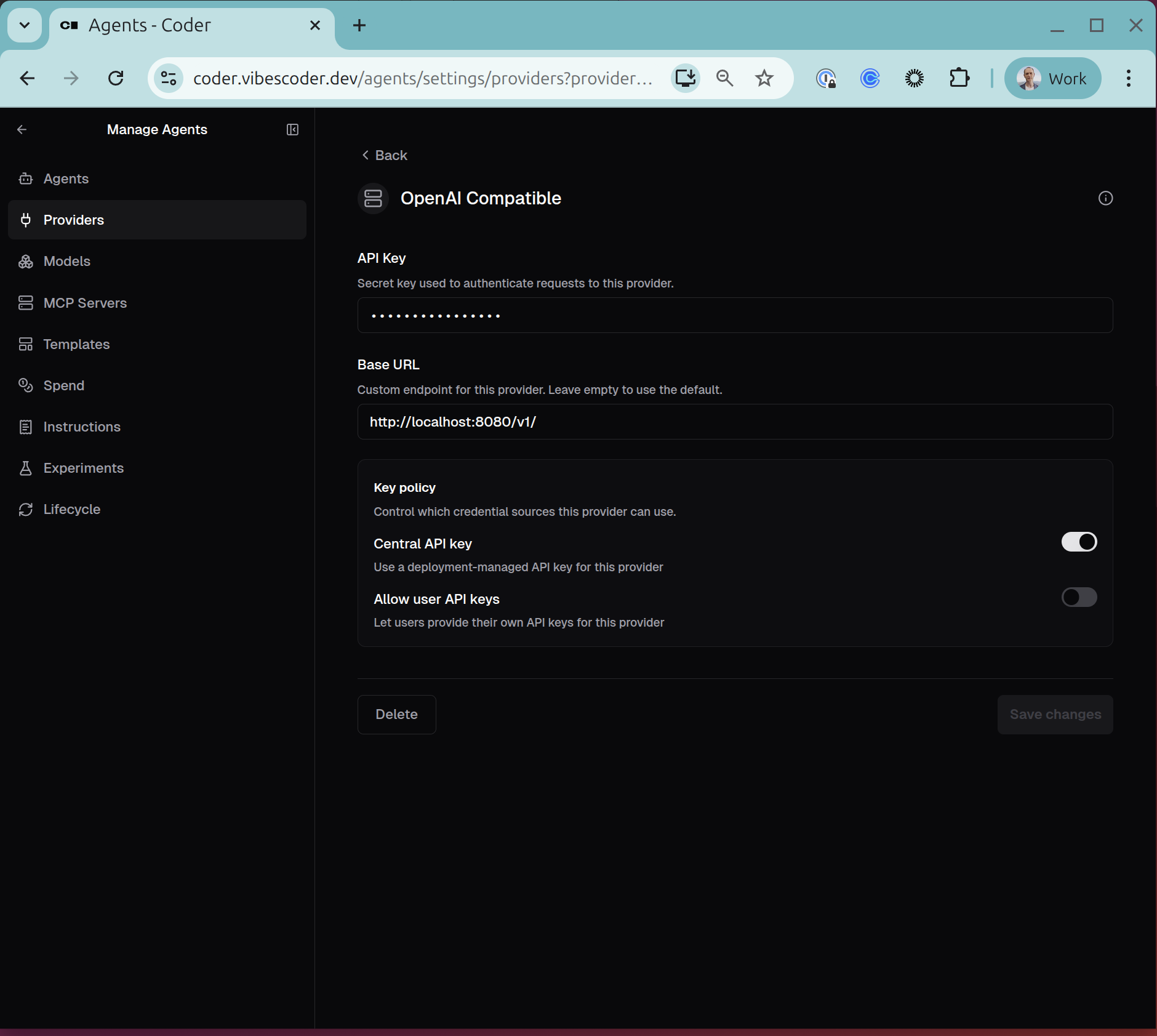Focus the API Key field
The image size is (1157, 1036).
pyautogui.click(x=735, y=315)
